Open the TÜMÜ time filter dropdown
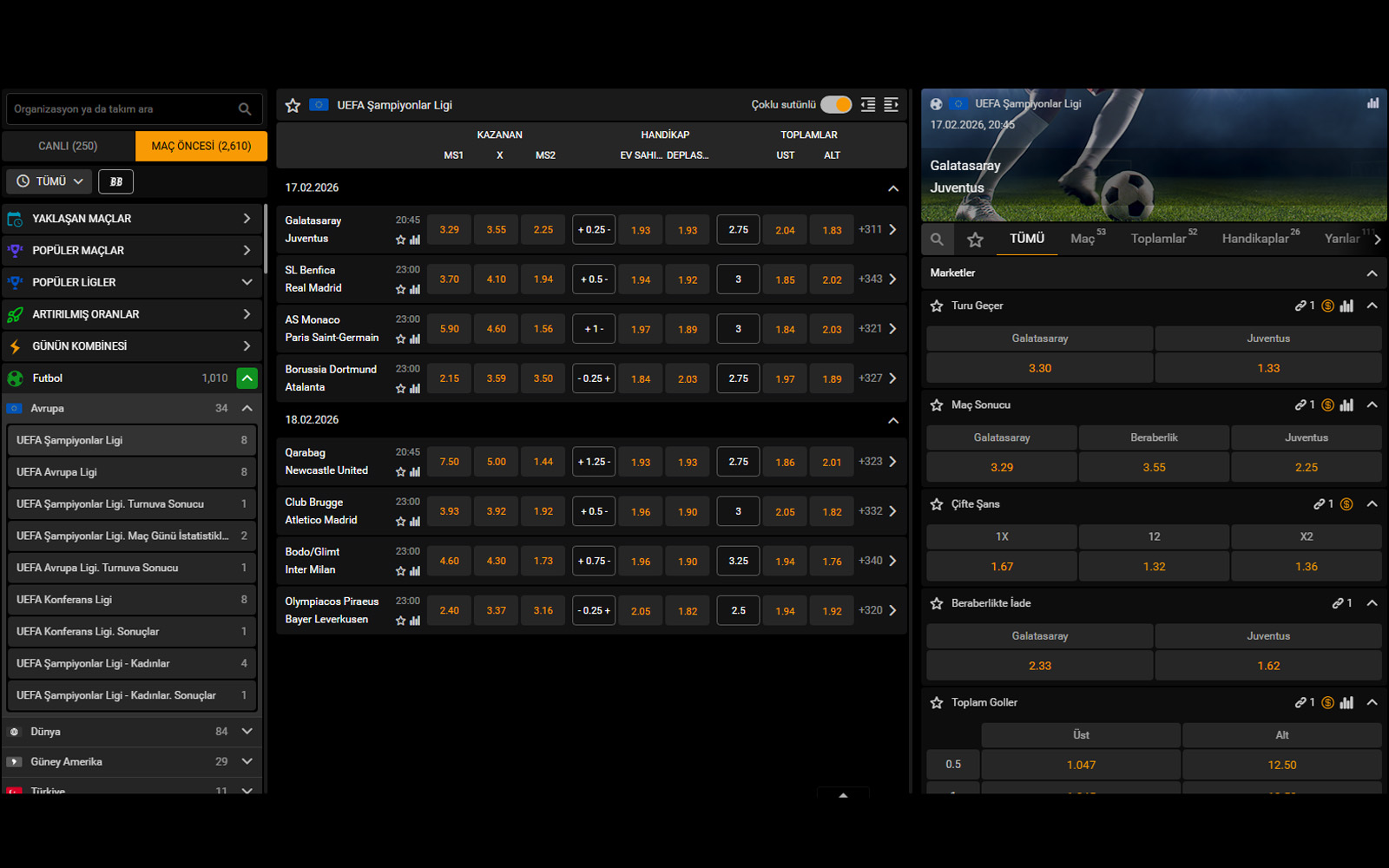 (50, 181)
